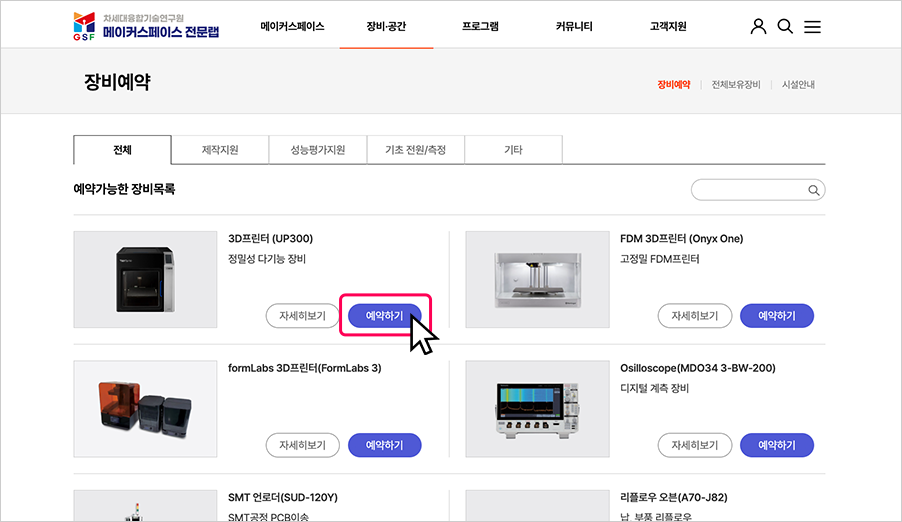
Task: Focus the equipment search input field
Action: (758, 190)
